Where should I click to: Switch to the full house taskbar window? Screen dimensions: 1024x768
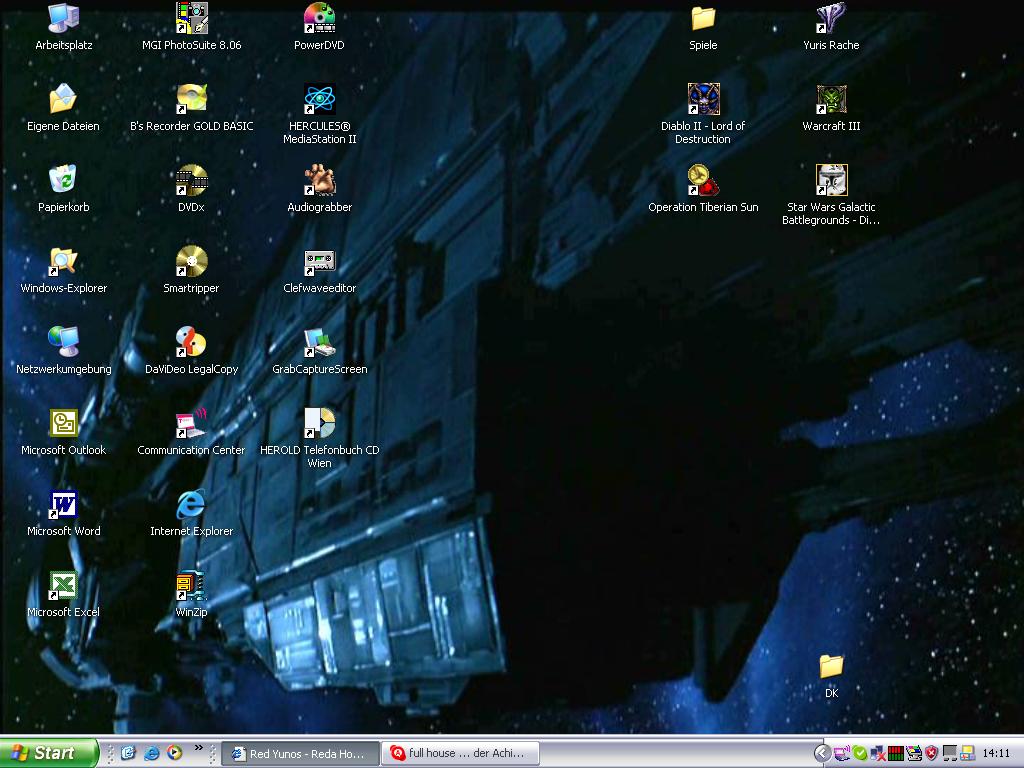460,753
